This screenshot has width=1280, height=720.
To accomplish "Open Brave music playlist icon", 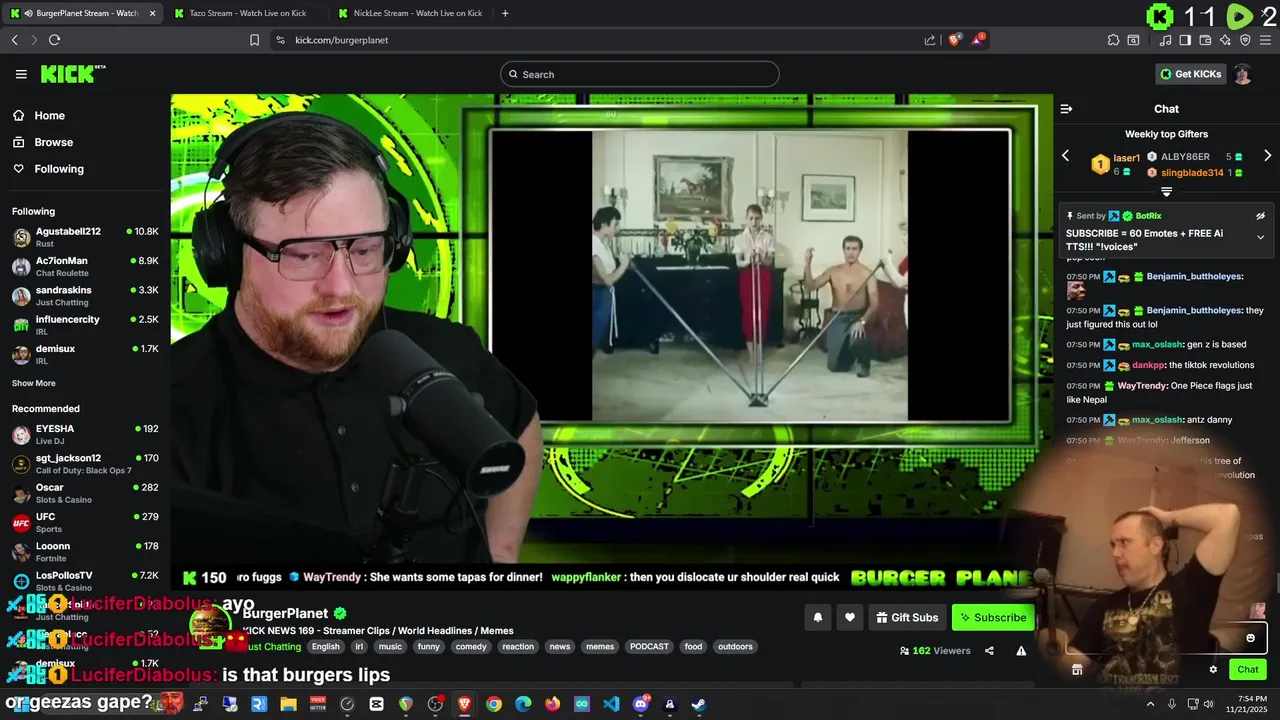I will [1165, 40].
